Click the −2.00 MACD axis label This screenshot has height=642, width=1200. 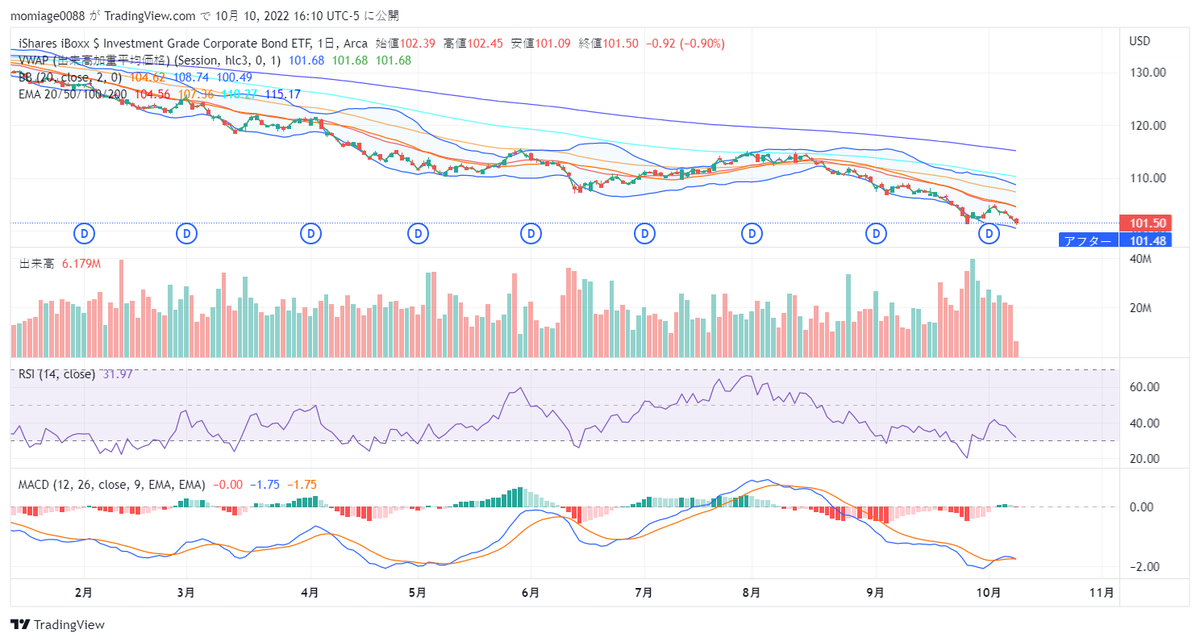pyautogui.click(x=1143, y=567)
